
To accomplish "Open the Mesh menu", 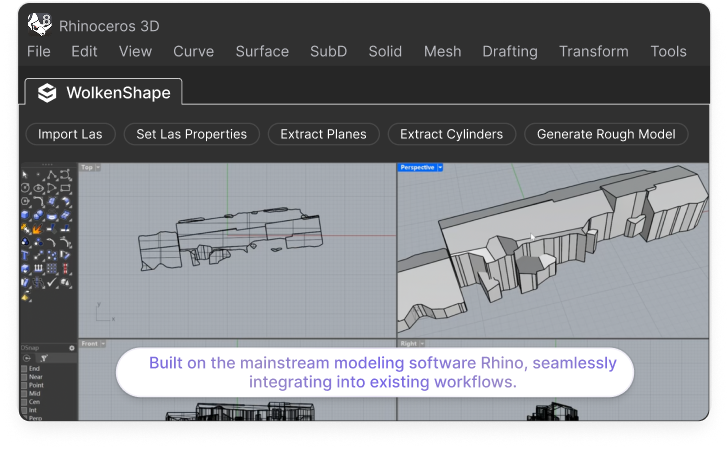I will [x=442, y=52].
